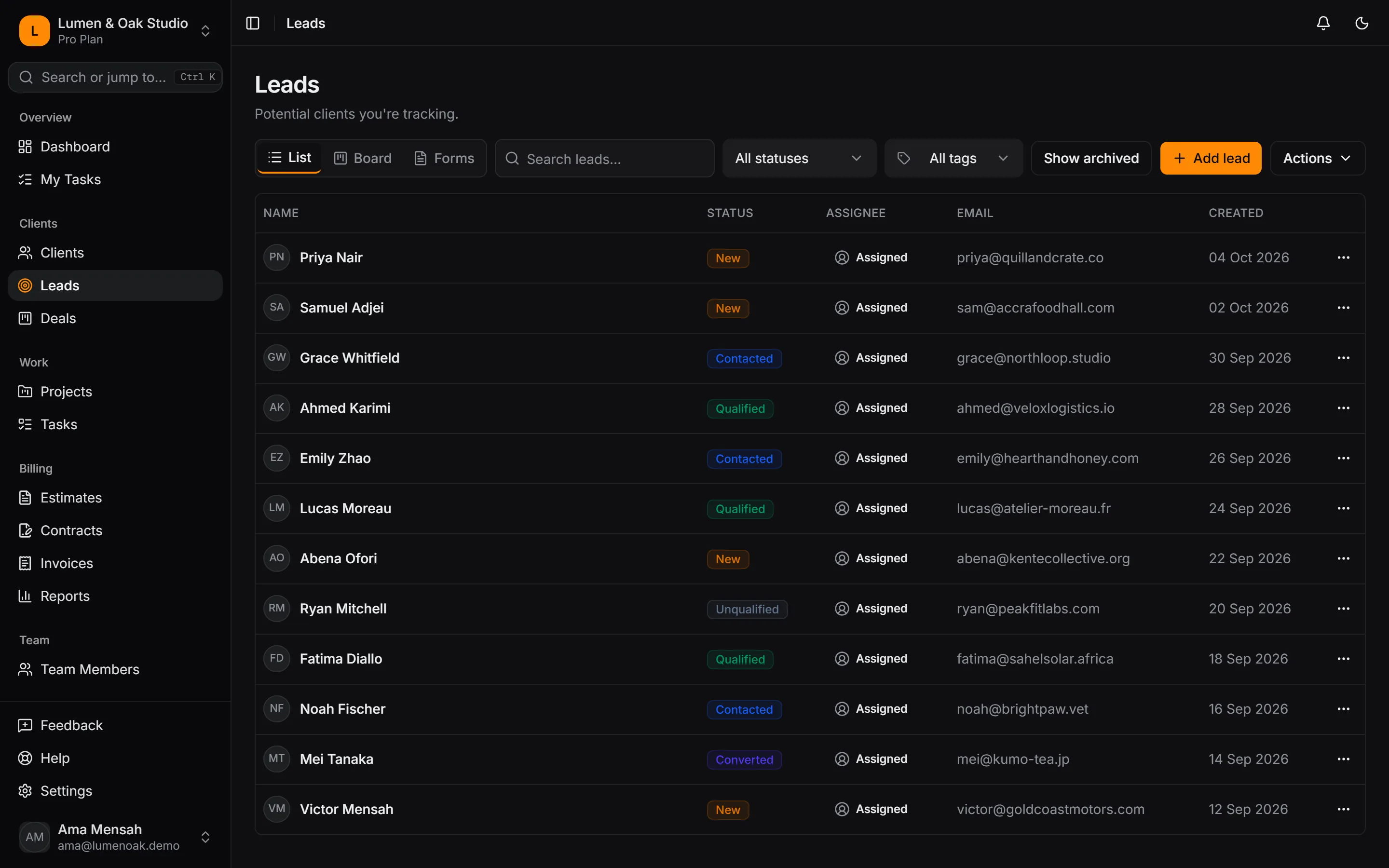Click the Lumen & Oak Studio logo avatar
Image resolution: width=1389 pixels, height=868 pixels.
(x=34, y=30)
